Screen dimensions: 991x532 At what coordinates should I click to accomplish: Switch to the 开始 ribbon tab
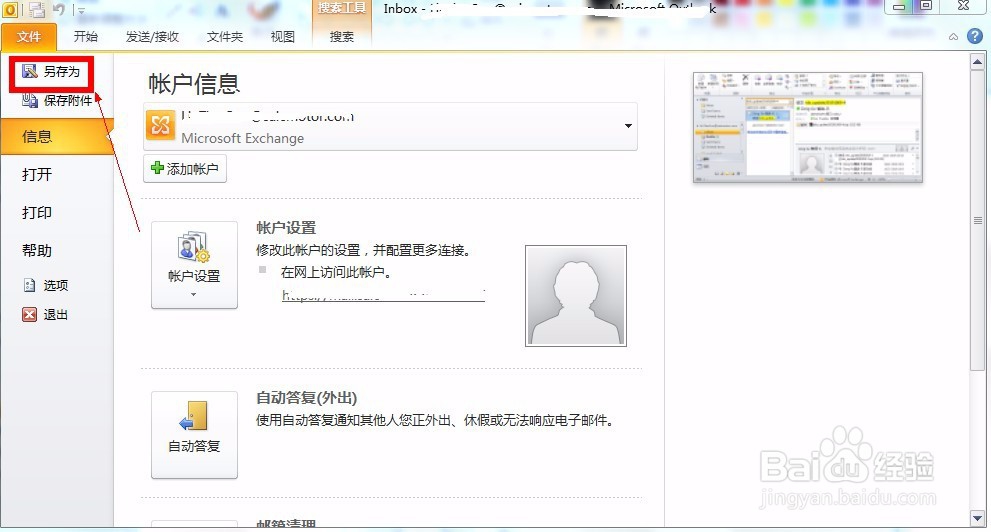85,37
